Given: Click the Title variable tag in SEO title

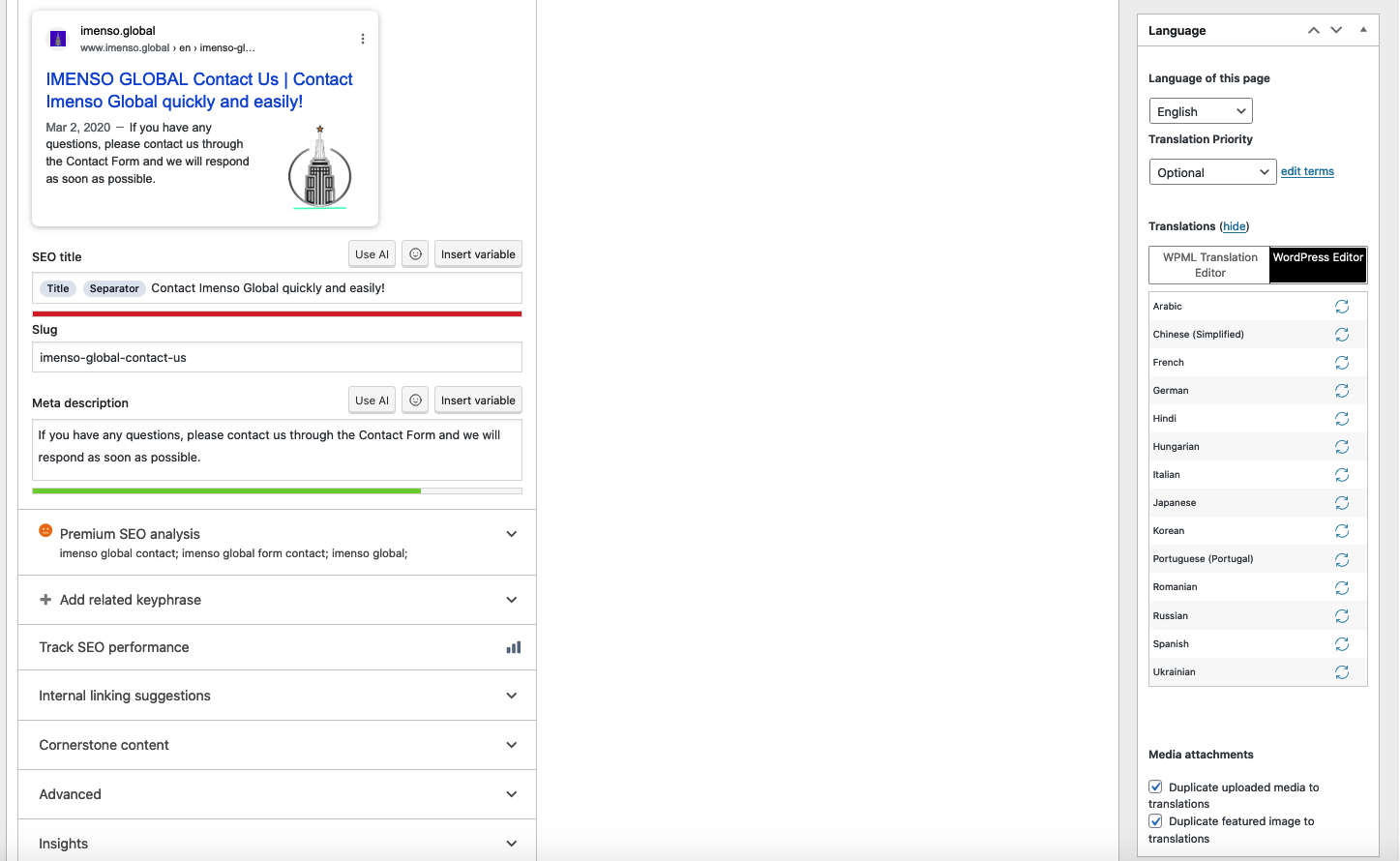Looking at the screenshot, I should [58, 288].
